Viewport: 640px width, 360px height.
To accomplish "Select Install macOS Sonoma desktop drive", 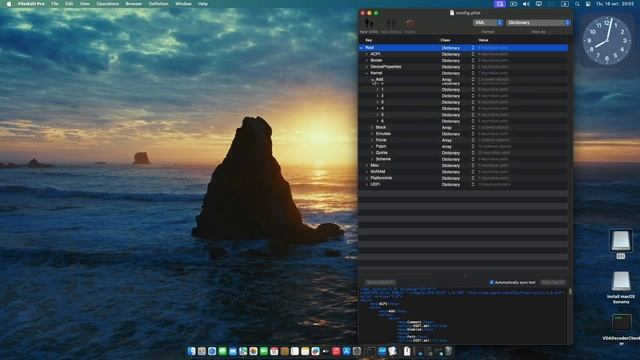I will (x=621, y=287).
